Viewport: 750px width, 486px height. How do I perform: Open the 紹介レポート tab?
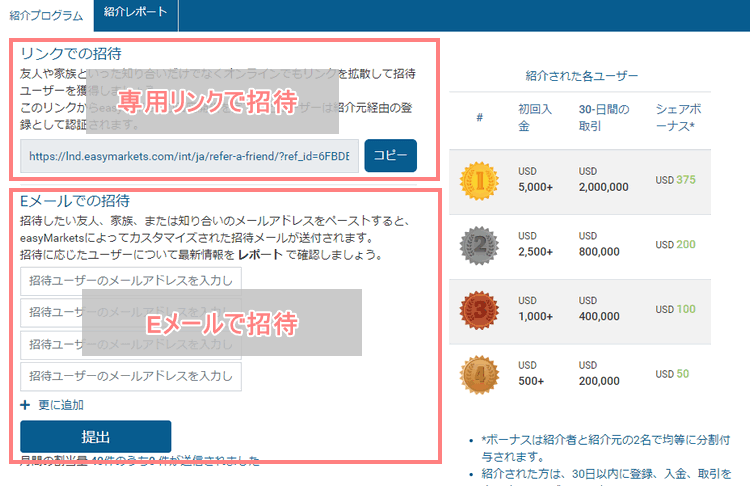pyautogui.click(x=136, y=15)
